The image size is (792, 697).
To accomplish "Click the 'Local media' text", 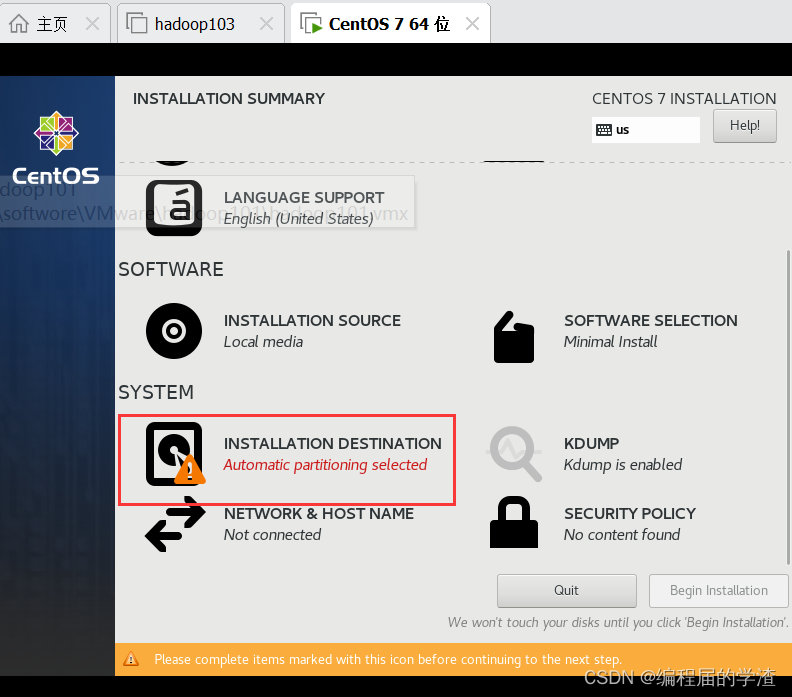I will [x=263, y=342].
